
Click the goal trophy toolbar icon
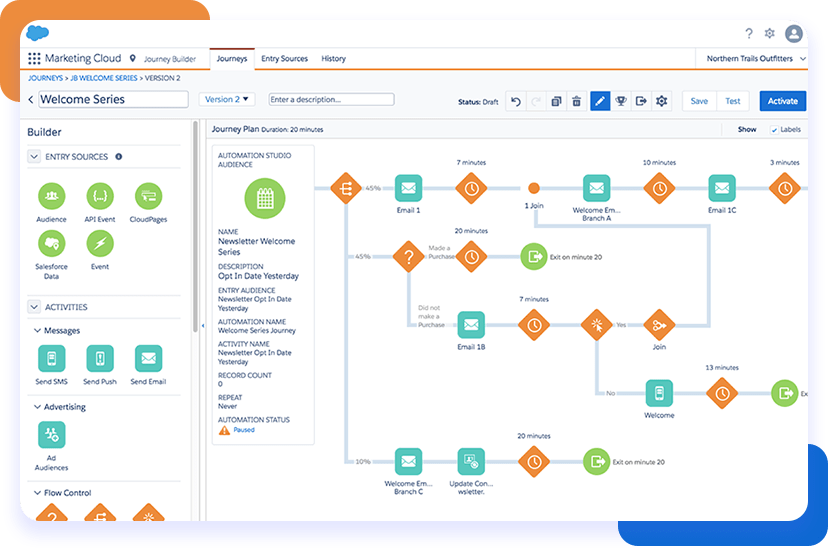pos(621,101)
